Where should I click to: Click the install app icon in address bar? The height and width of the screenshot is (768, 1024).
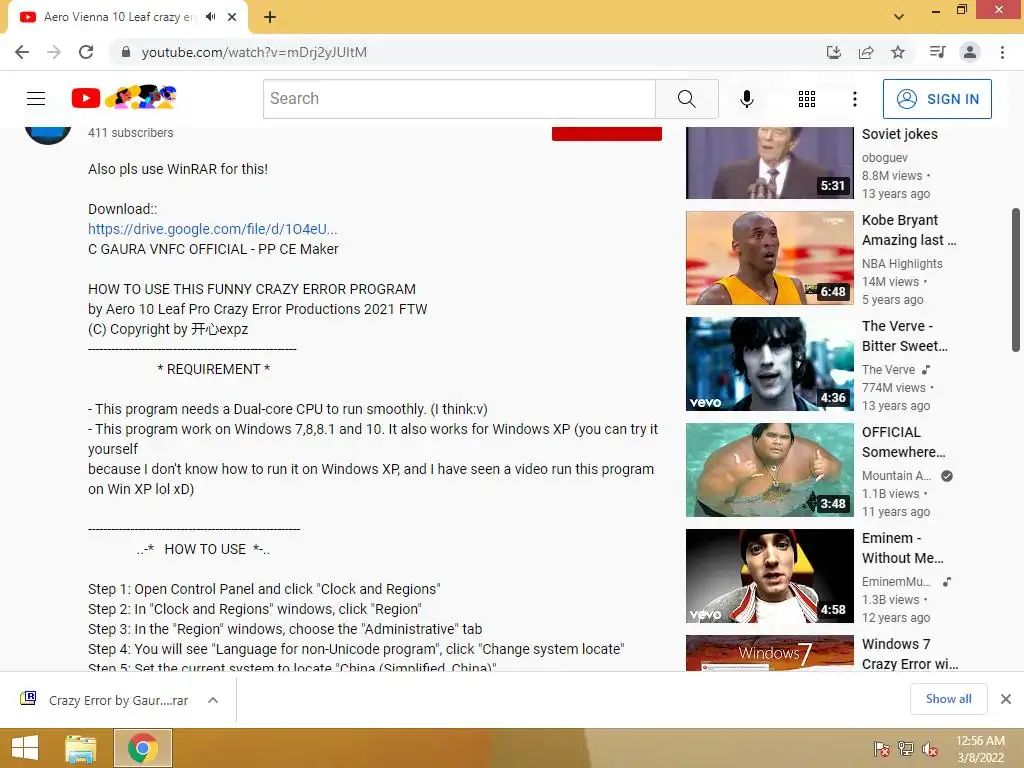pyautogui.click(x=834, y=52)
